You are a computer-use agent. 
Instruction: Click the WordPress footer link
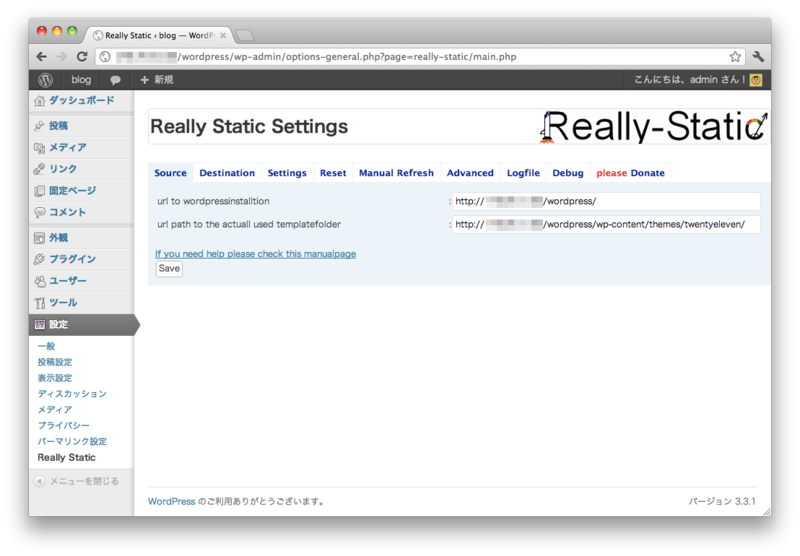coord(171,501)
